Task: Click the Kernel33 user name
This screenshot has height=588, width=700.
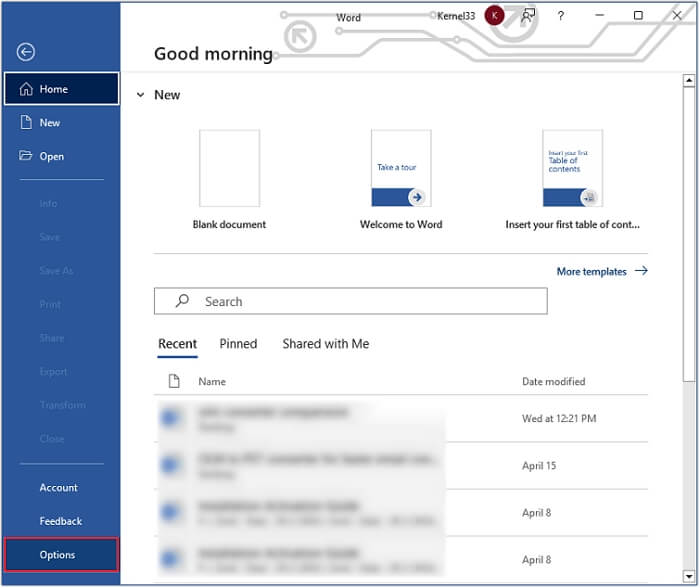Action: (x=456, y=16)
